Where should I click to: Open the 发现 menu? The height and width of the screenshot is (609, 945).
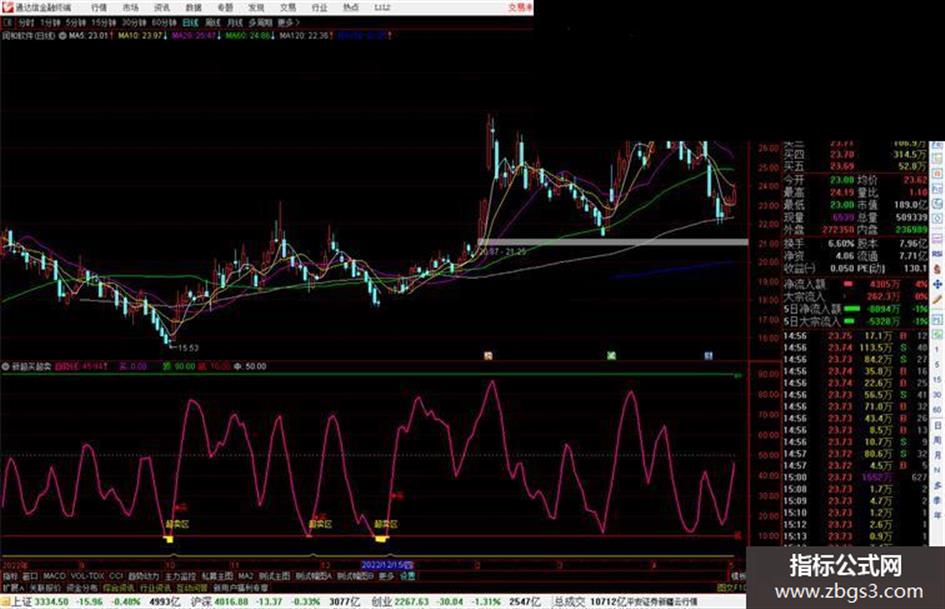[256, 8]
